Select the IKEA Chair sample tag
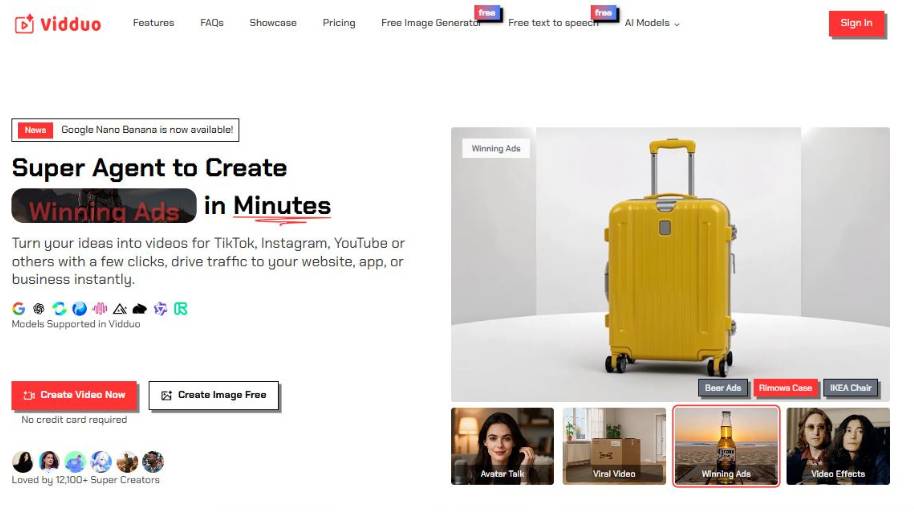Viewport: 914px width, 512px height. pos(850,388)
